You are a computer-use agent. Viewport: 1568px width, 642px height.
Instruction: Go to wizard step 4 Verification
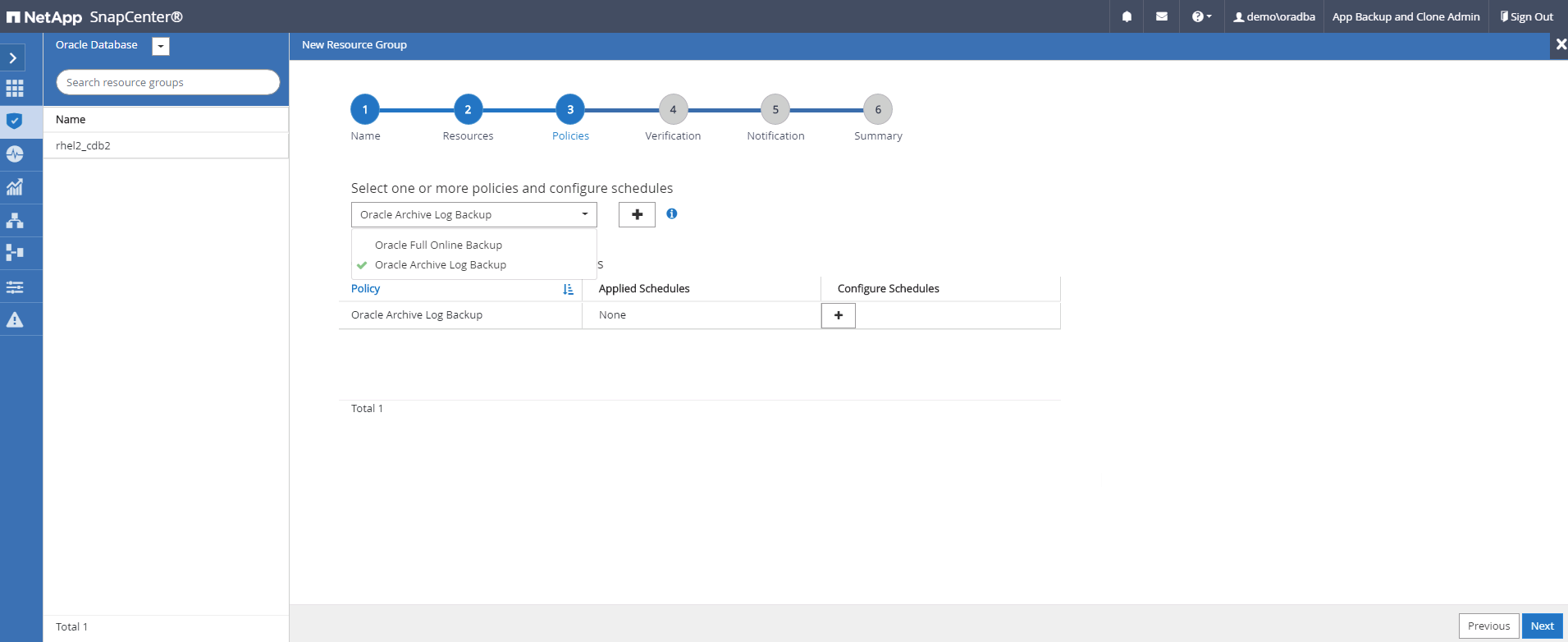pyautogui.click(x=673, y=109)
